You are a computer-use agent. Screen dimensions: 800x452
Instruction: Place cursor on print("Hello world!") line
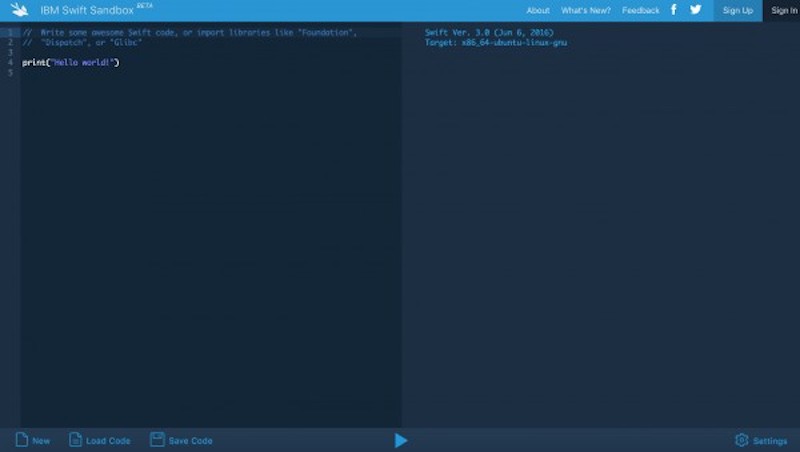tap(70, 62)
